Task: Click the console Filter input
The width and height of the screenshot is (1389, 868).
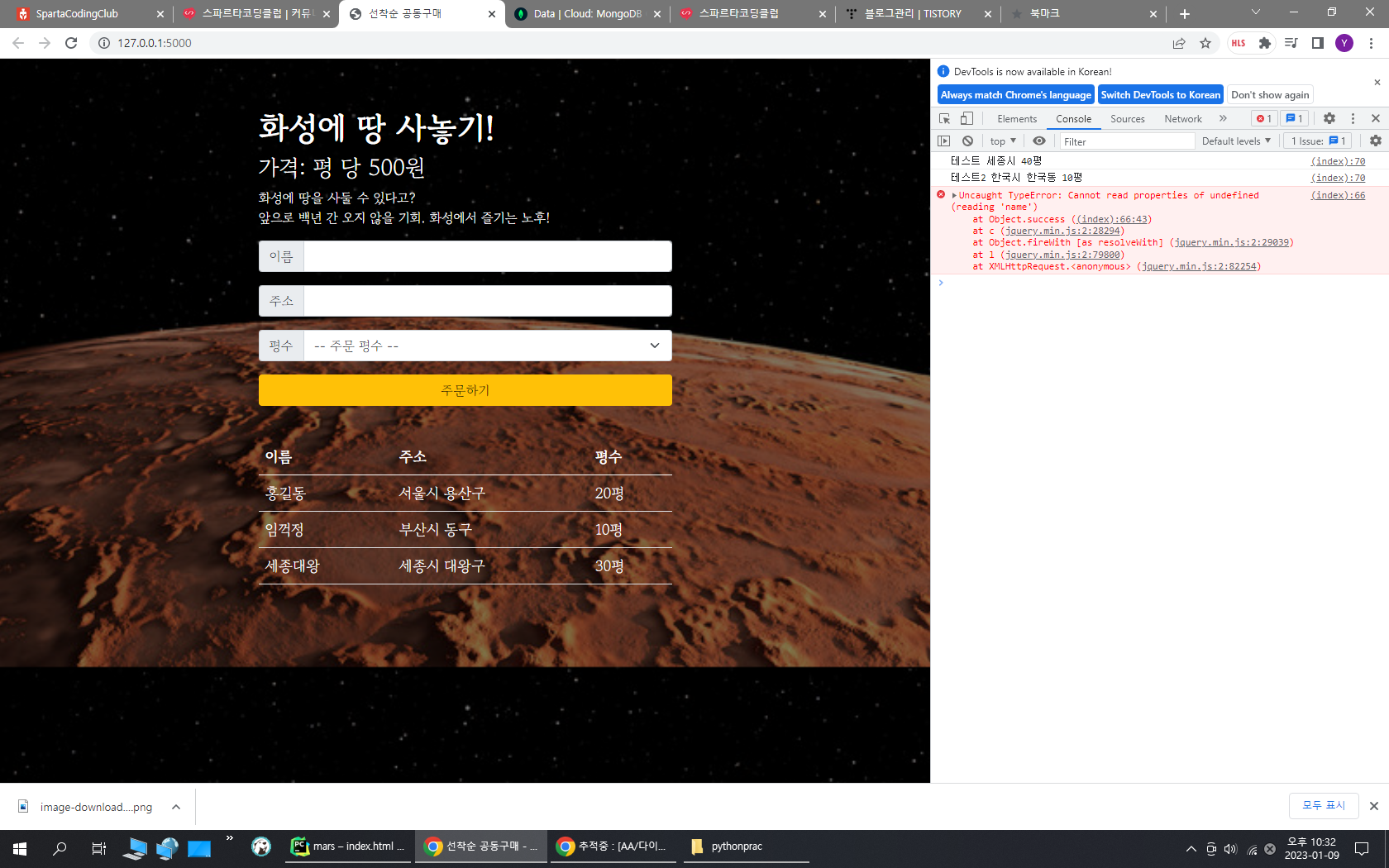Action: click(x=1127, y=141)
